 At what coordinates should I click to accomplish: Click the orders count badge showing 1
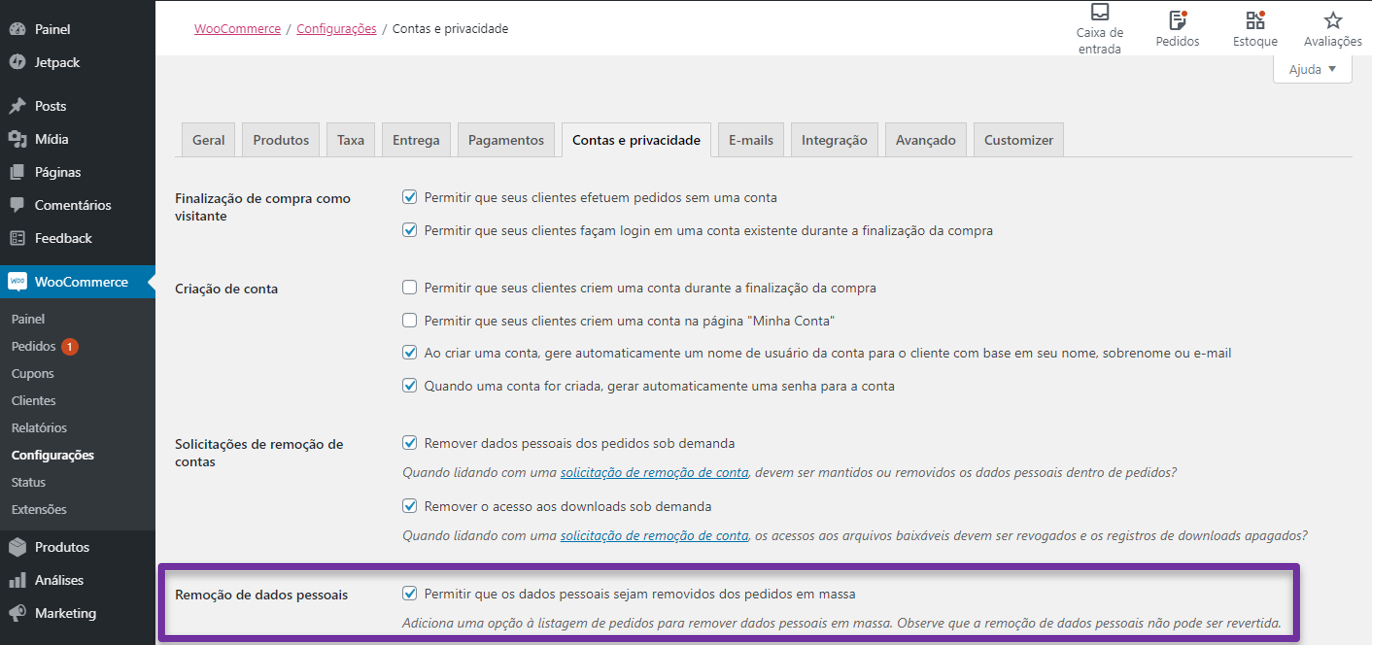[70, 347]
